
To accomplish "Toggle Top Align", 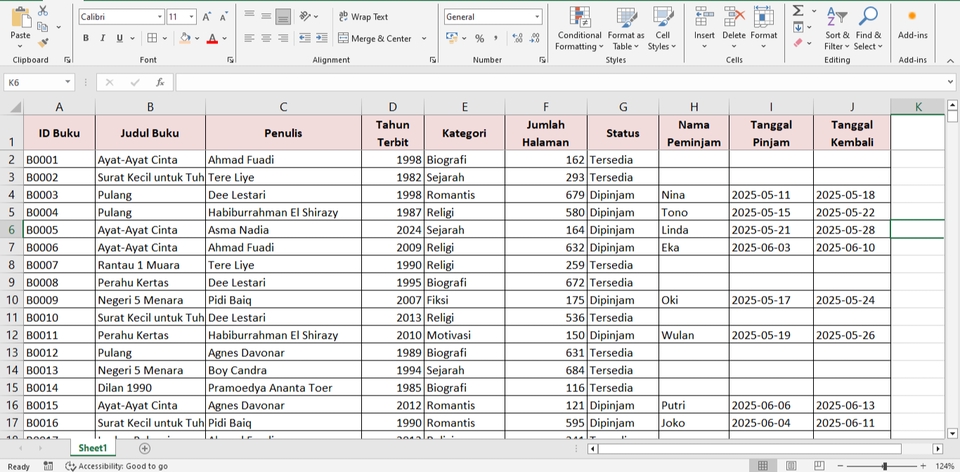I will point(249,17).
